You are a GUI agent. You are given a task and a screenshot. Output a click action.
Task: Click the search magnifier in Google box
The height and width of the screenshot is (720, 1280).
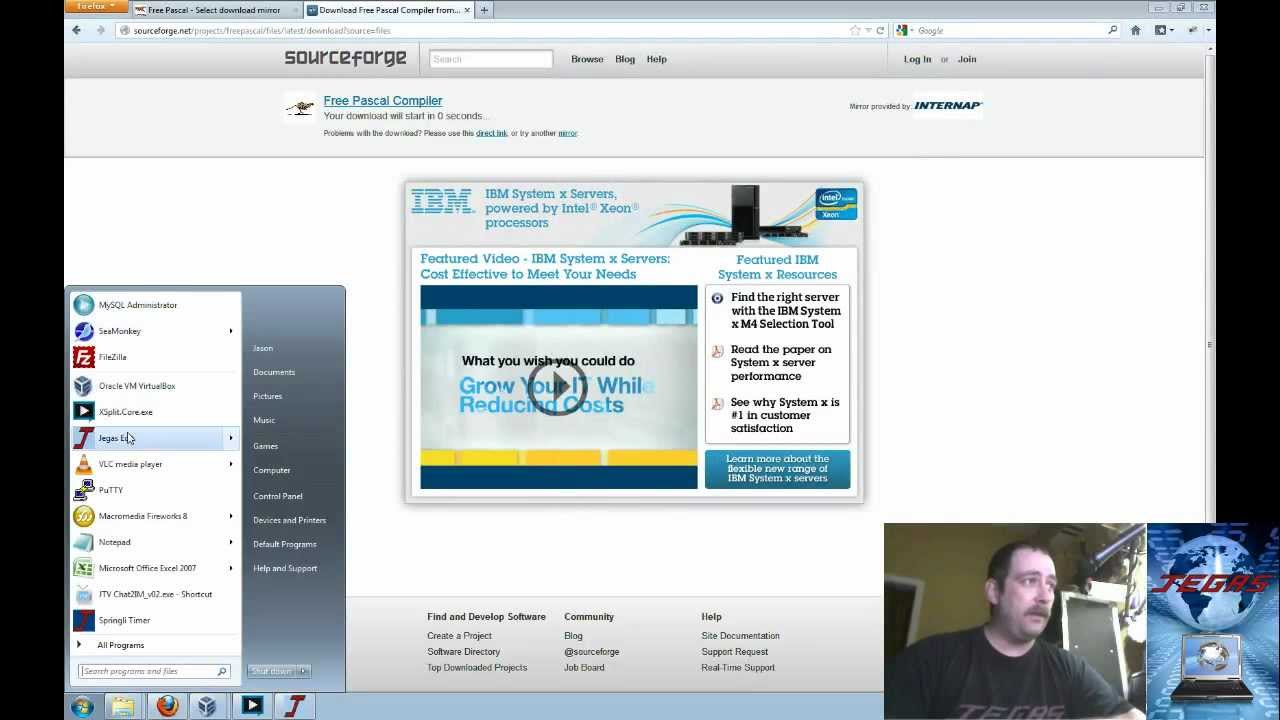(1112, 30)
